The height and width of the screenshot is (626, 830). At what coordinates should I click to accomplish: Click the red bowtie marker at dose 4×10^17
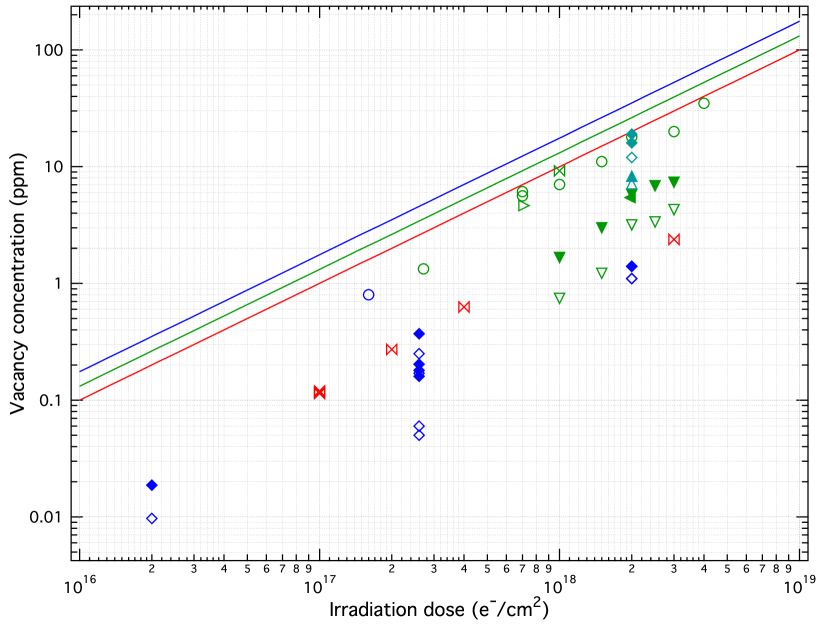click(x=464, y=307)
